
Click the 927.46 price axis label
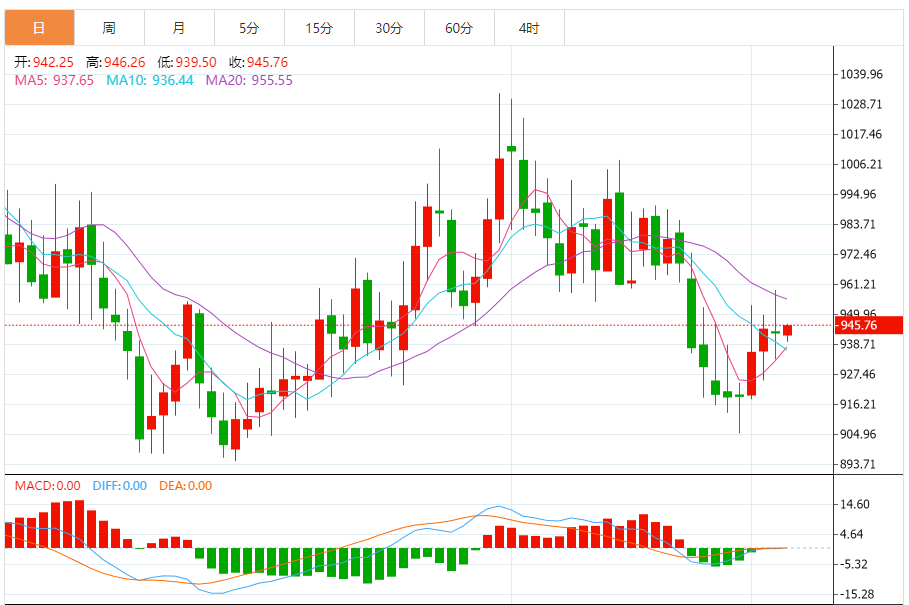point(859,374)
